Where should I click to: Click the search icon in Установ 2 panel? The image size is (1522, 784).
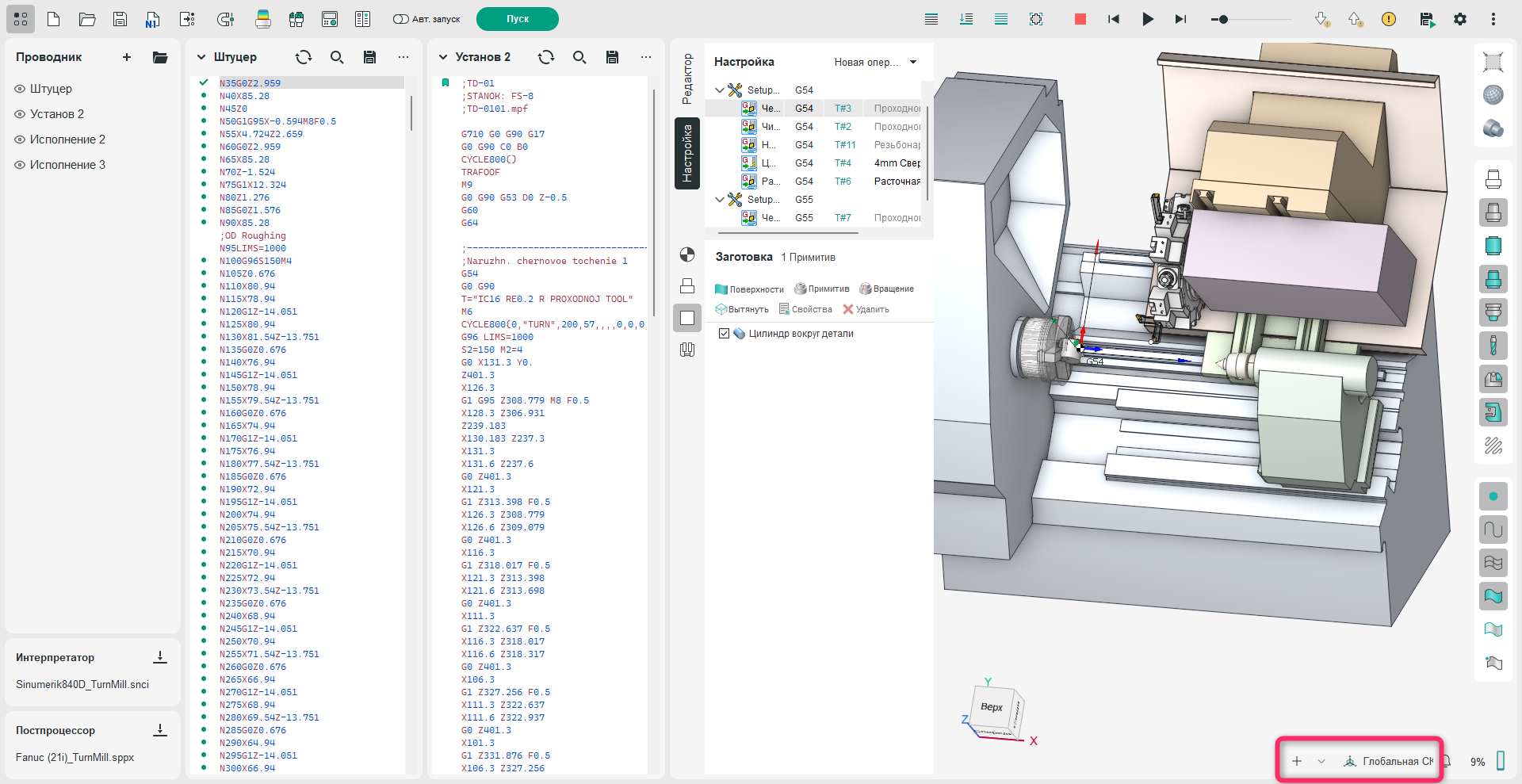click(x=579, y=57)
